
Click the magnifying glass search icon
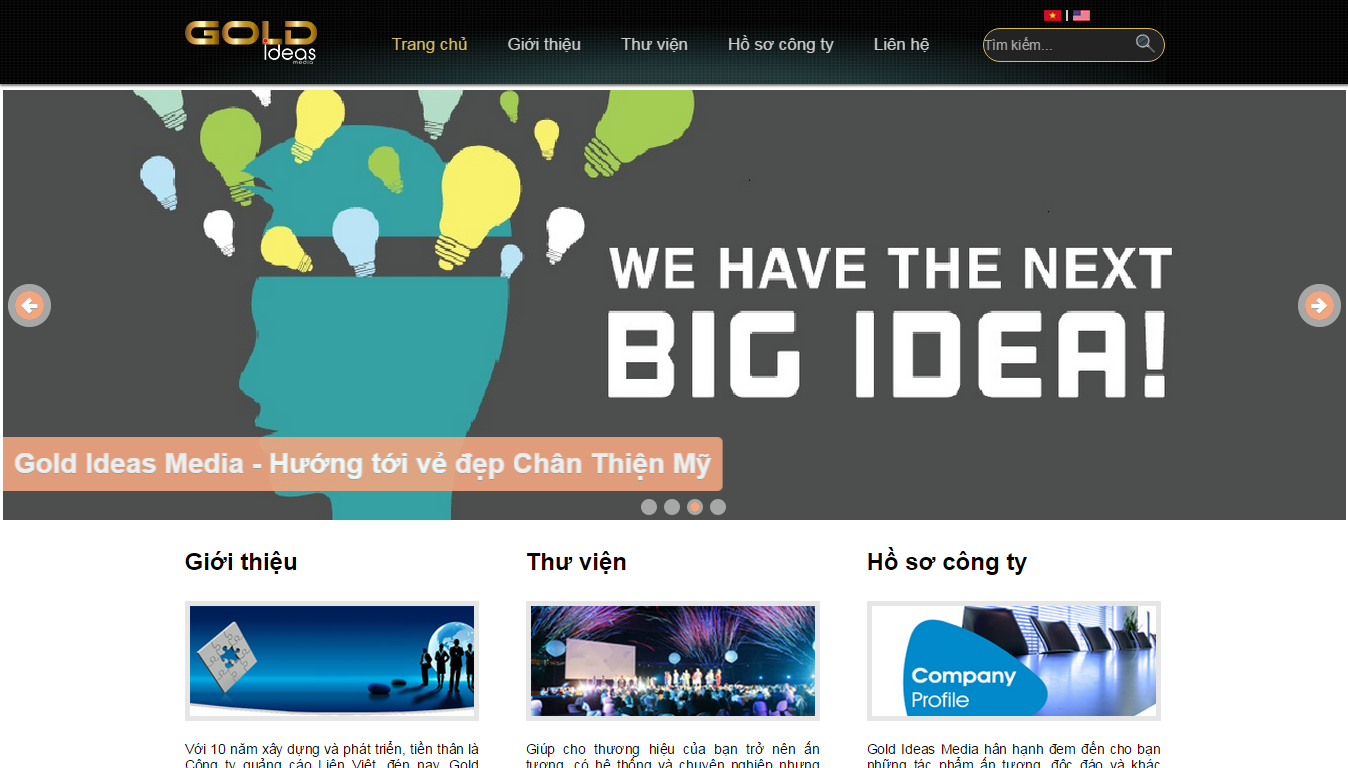(x=1145, y=43)
